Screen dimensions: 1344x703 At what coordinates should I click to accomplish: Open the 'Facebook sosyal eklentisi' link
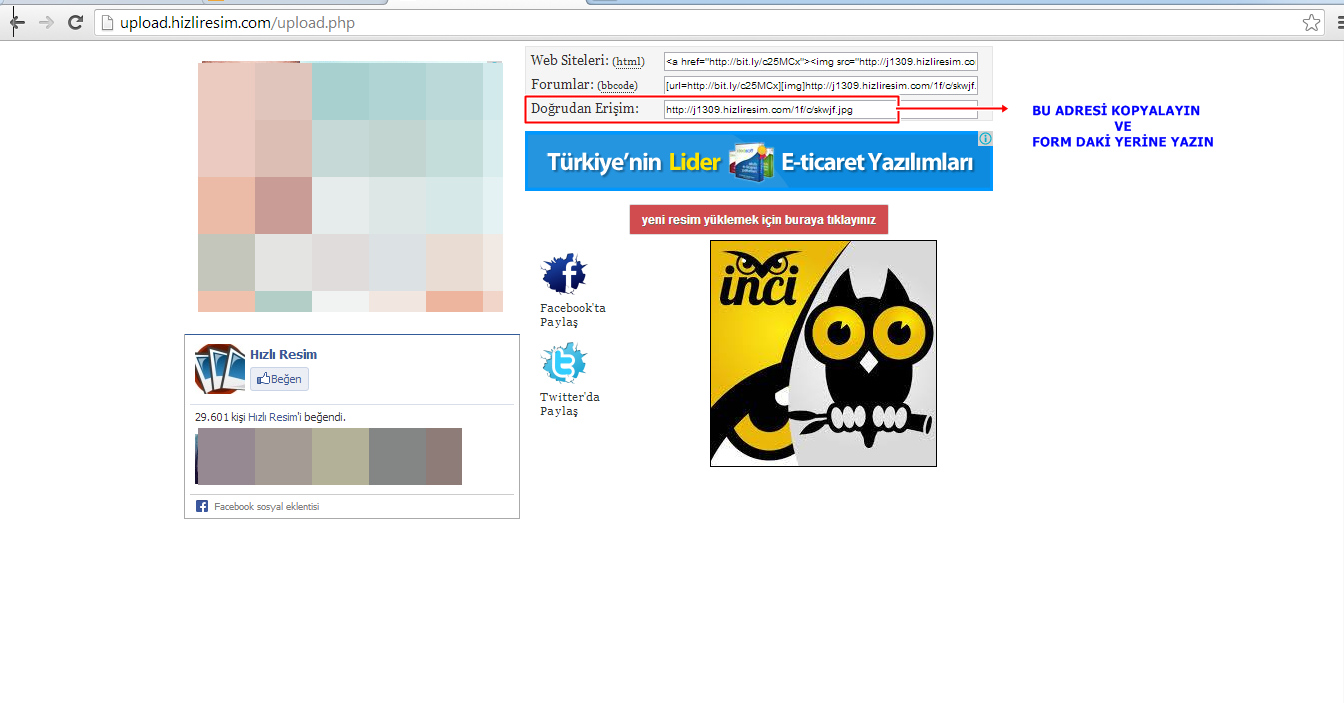pos(266,507)
